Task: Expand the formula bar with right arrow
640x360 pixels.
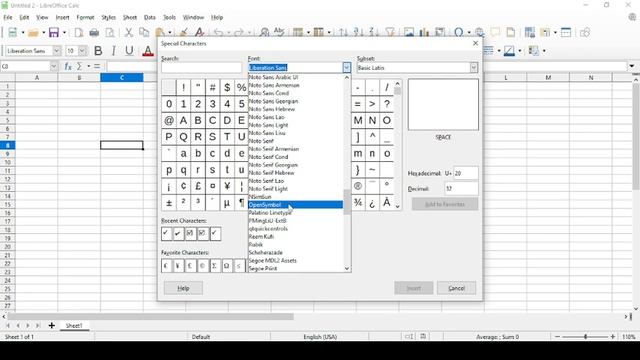Action: [632, 66]
